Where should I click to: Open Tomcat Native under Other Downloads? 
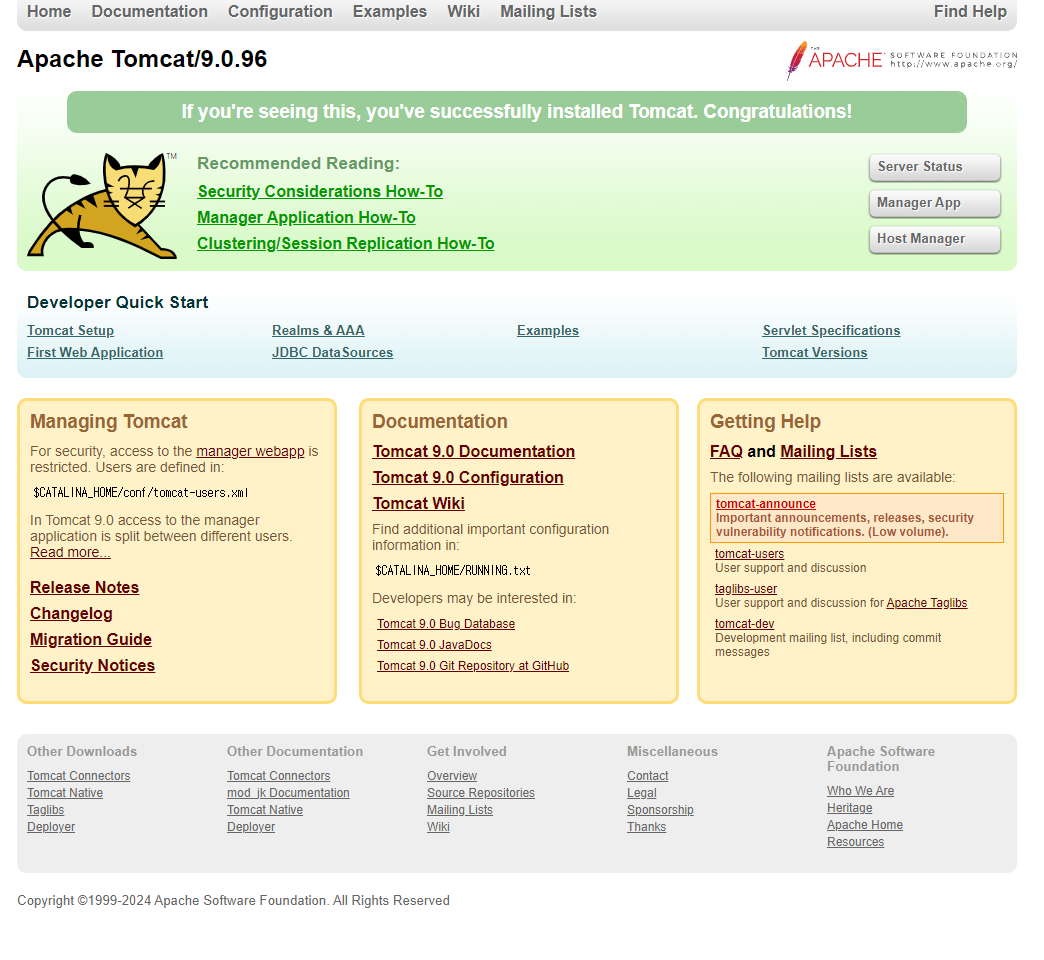[x=65, y=794]
